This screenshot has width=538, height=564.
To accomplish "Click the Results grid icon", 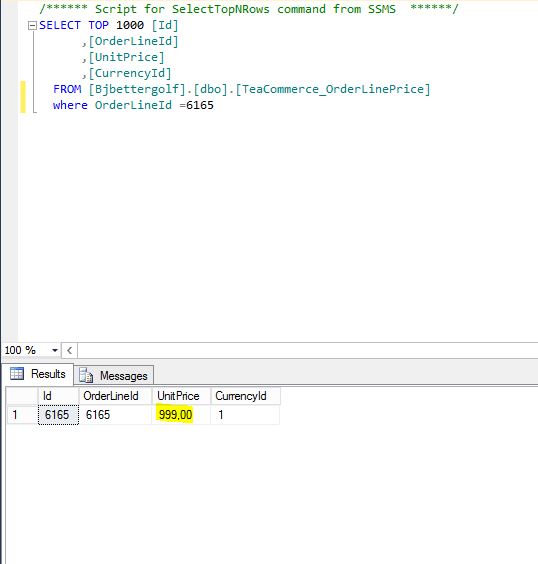I will pyautogui.click(x=17, y=374).
